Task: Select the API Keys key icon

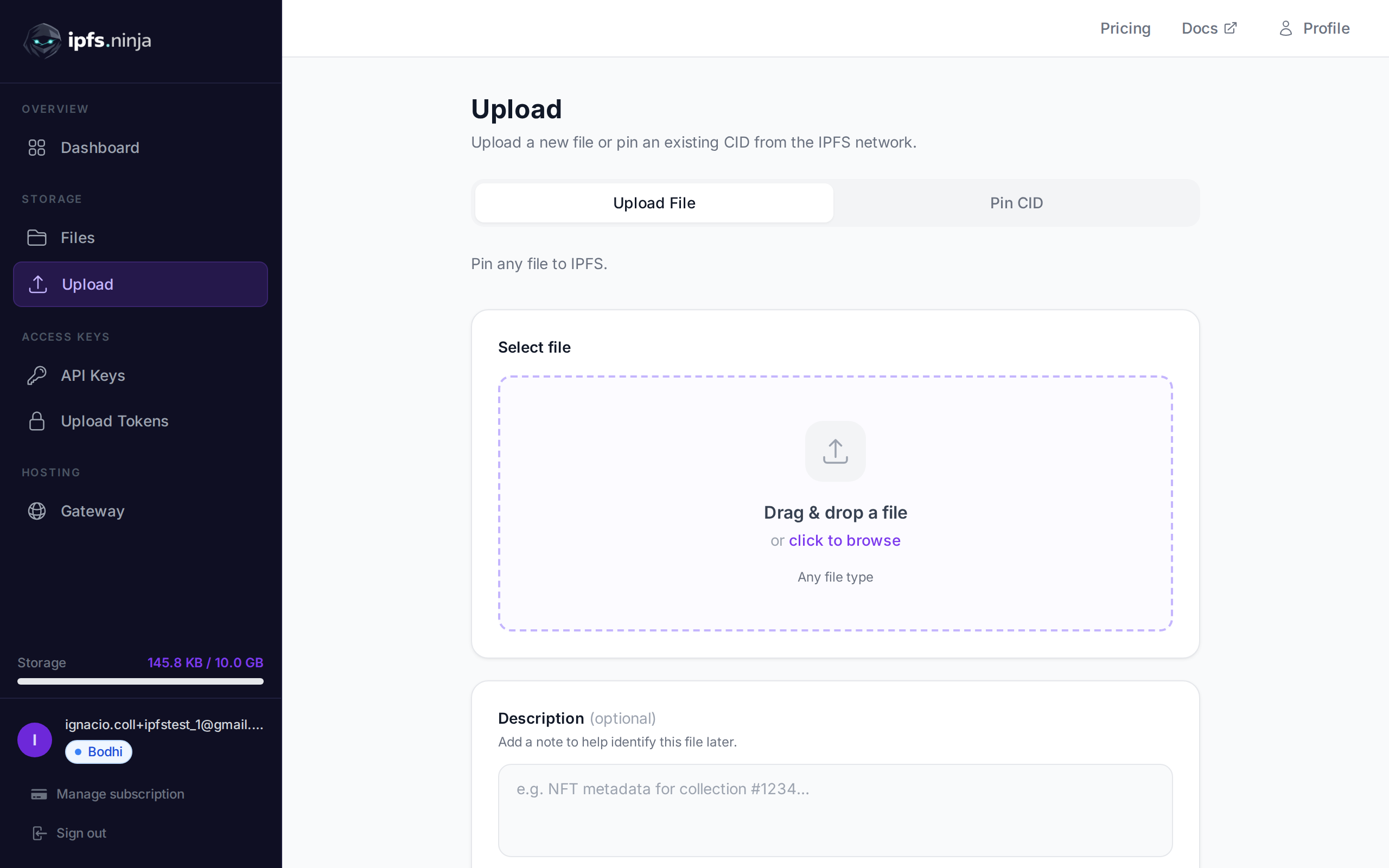Action: click(36, 375)
